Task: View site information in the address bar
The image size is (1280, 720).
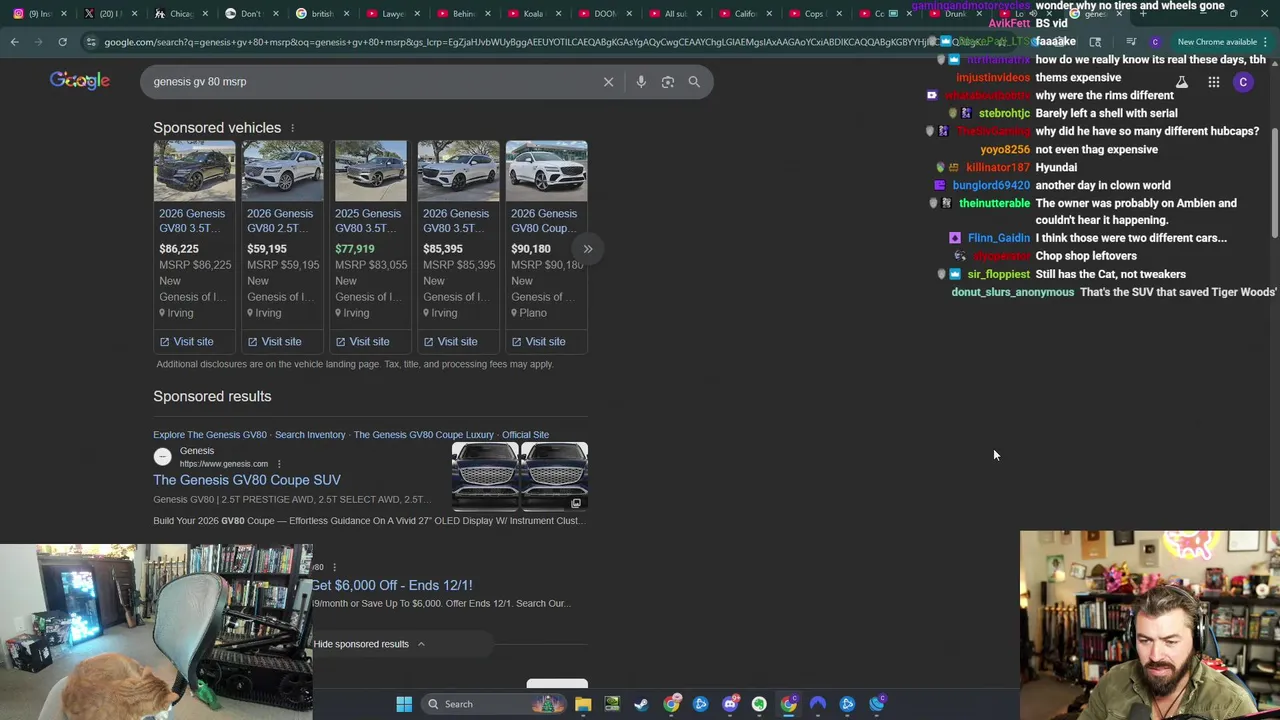Action: tap(91, 42)
